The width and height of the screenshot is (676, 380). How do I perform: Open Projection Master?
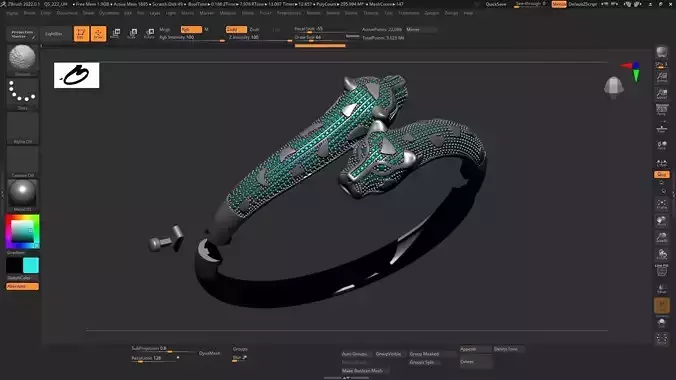pos(22,34)
